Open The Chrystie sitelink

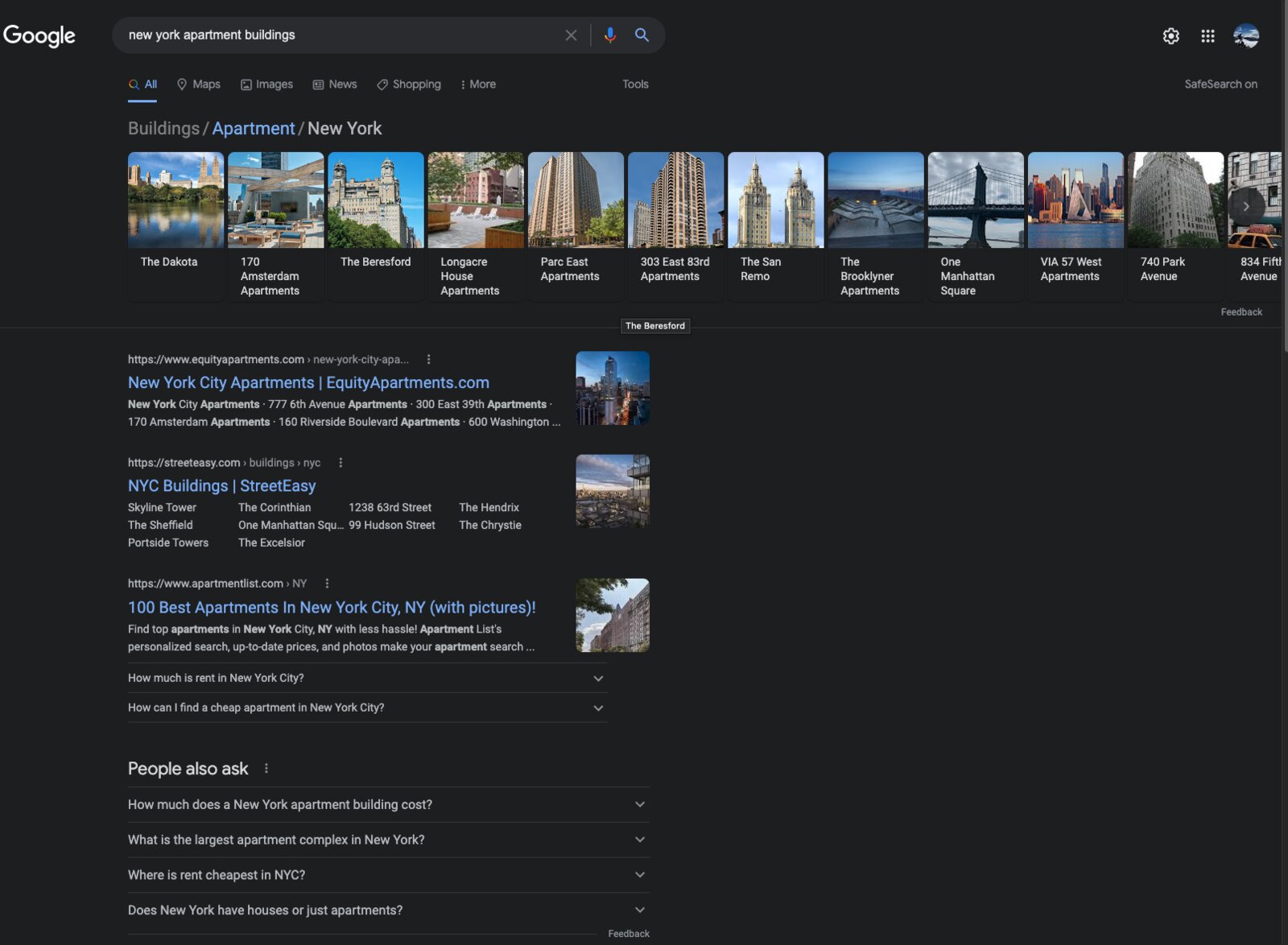(490, 526)
